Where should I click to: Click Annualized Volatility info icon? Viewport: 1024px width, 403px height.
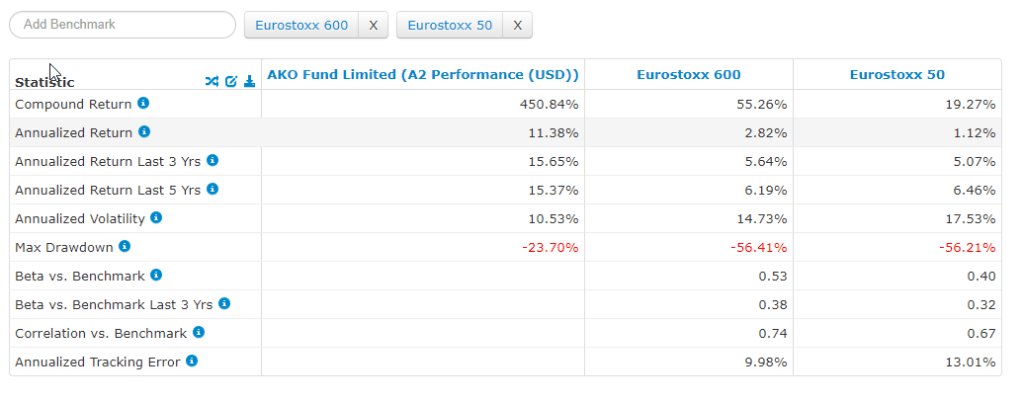(156, 217)
